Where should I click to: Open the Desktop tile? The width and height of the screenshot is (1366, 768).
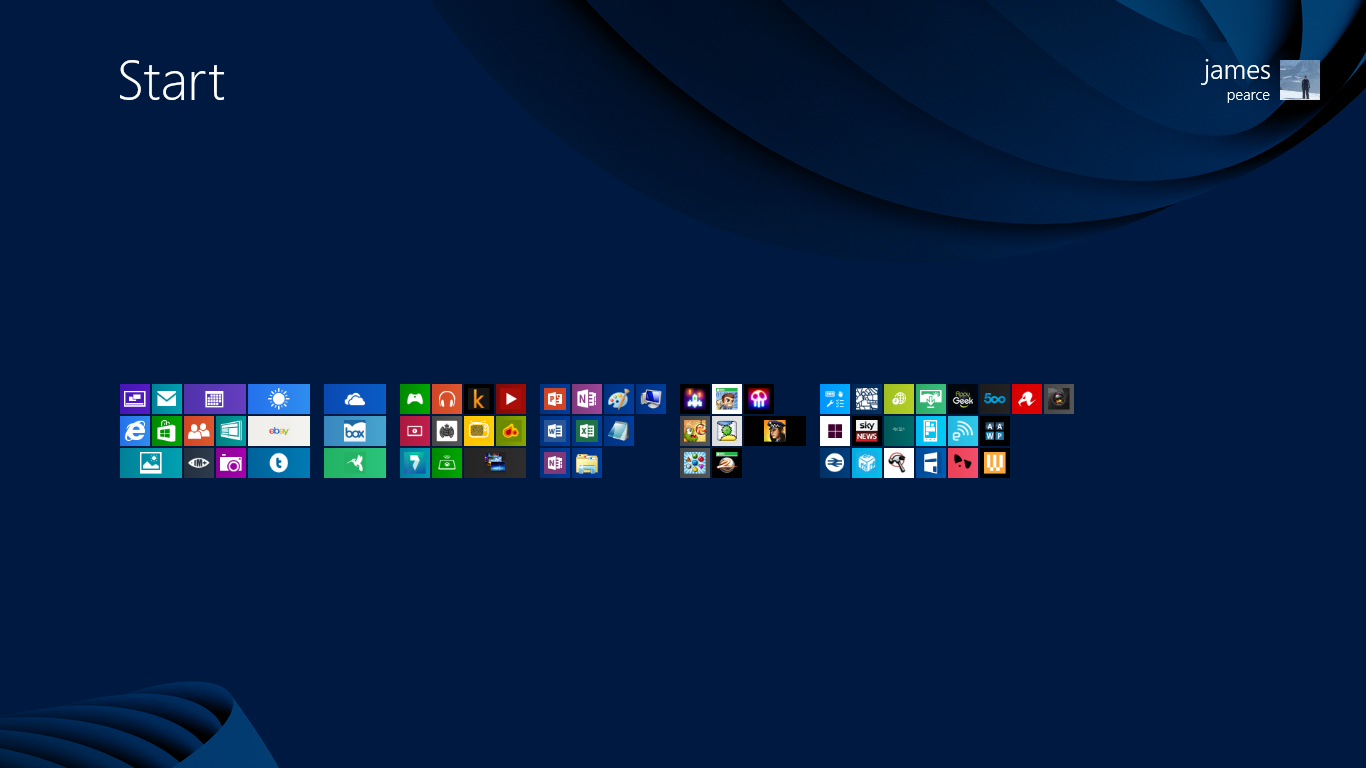click(x=135, y=399)
